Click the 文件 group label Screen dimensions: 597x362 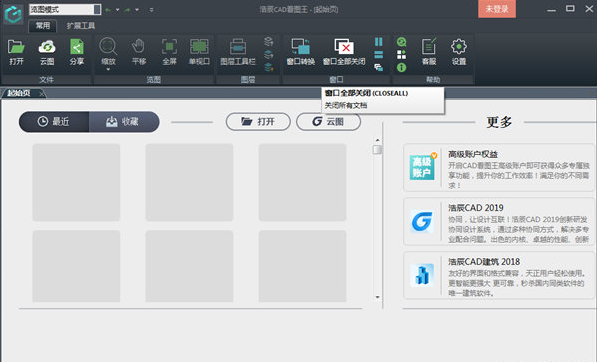coord(46,80)
